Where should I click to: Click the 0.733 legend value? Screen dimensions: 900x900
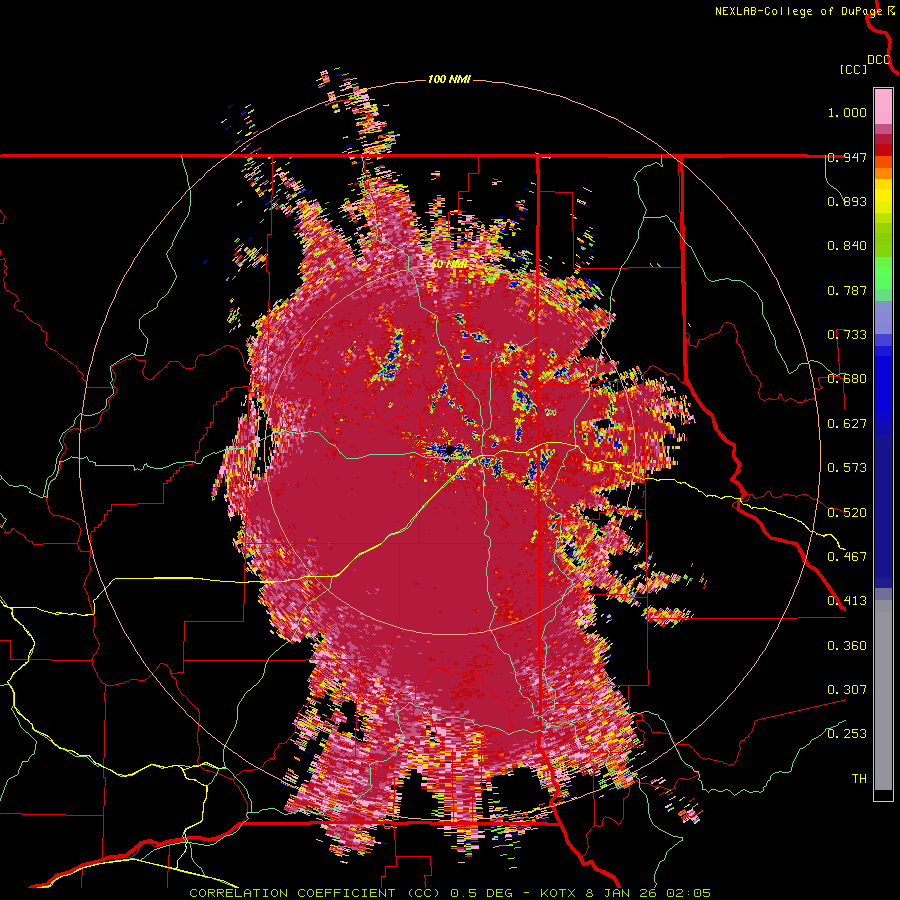847,335
